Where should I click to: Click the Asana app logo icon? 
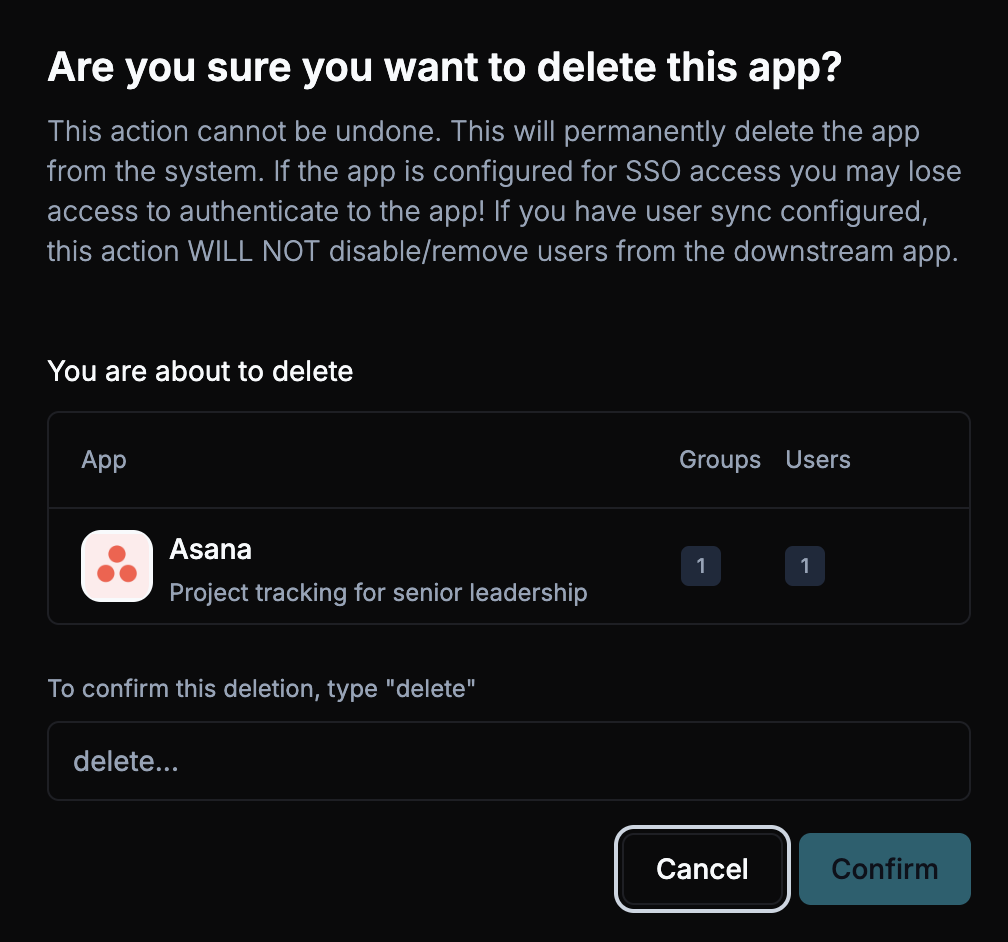116,566
